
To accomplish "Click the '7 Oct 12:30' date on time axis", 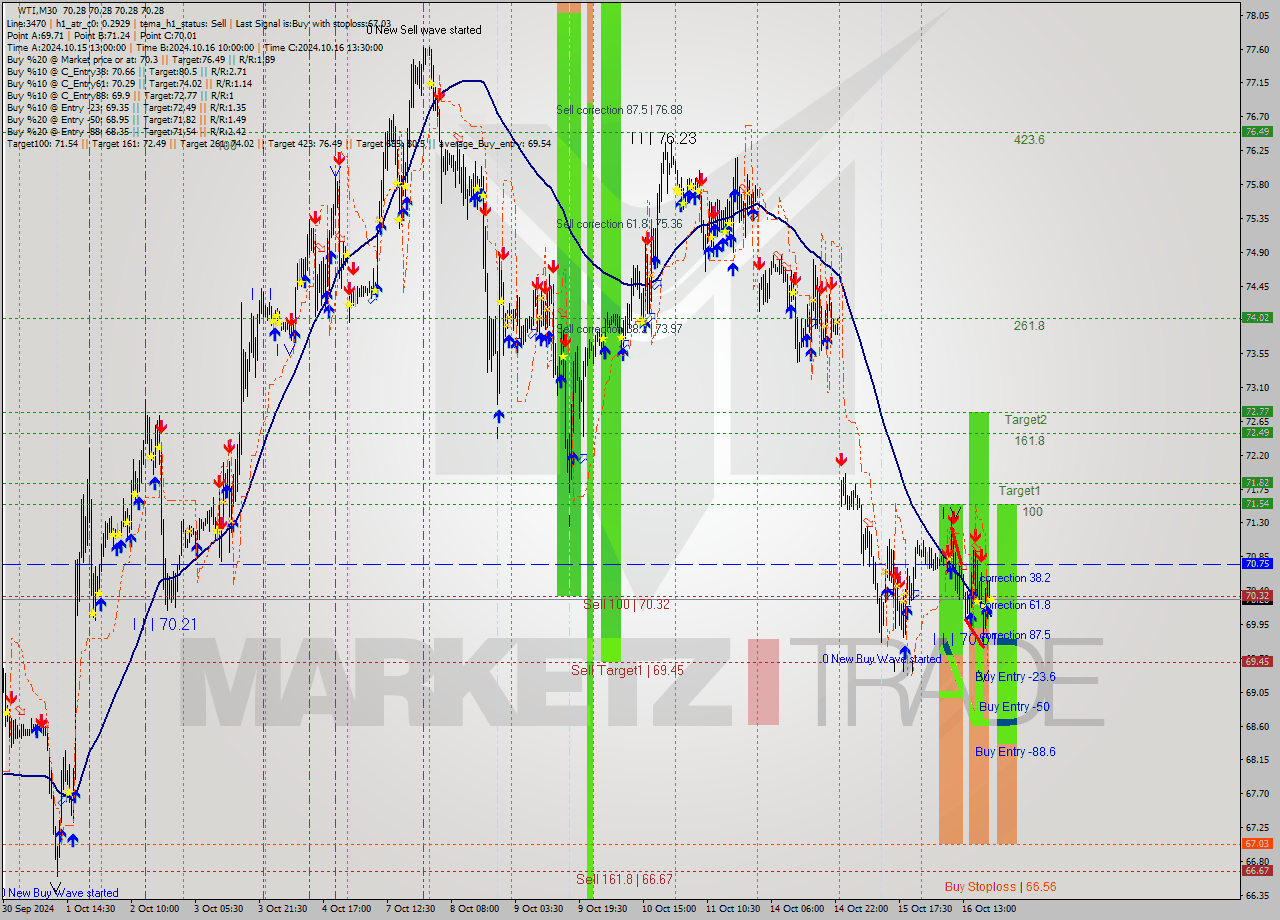I will [x=410, y=909].
